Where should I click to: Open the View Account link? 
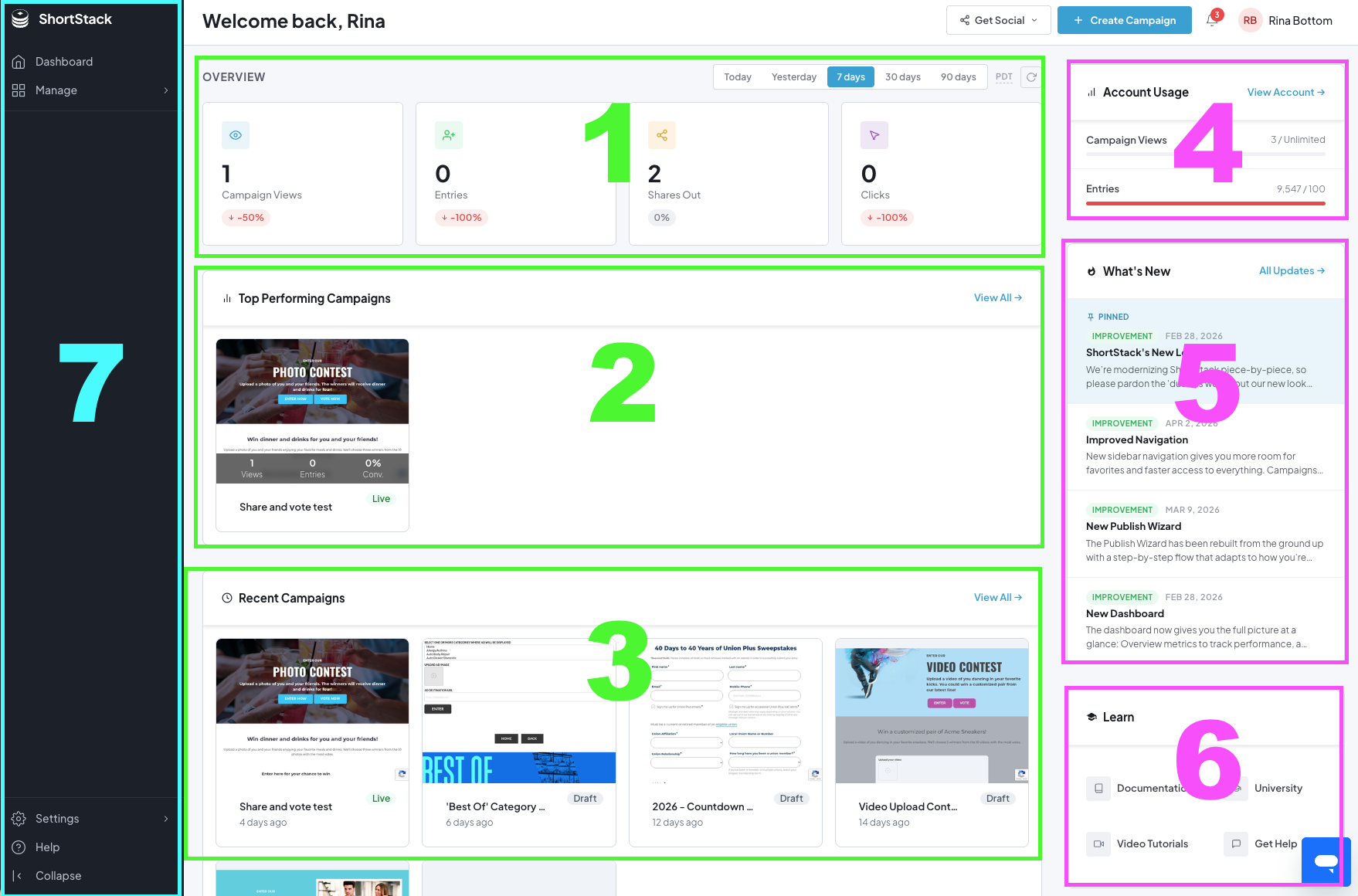tap(1285, 92)
